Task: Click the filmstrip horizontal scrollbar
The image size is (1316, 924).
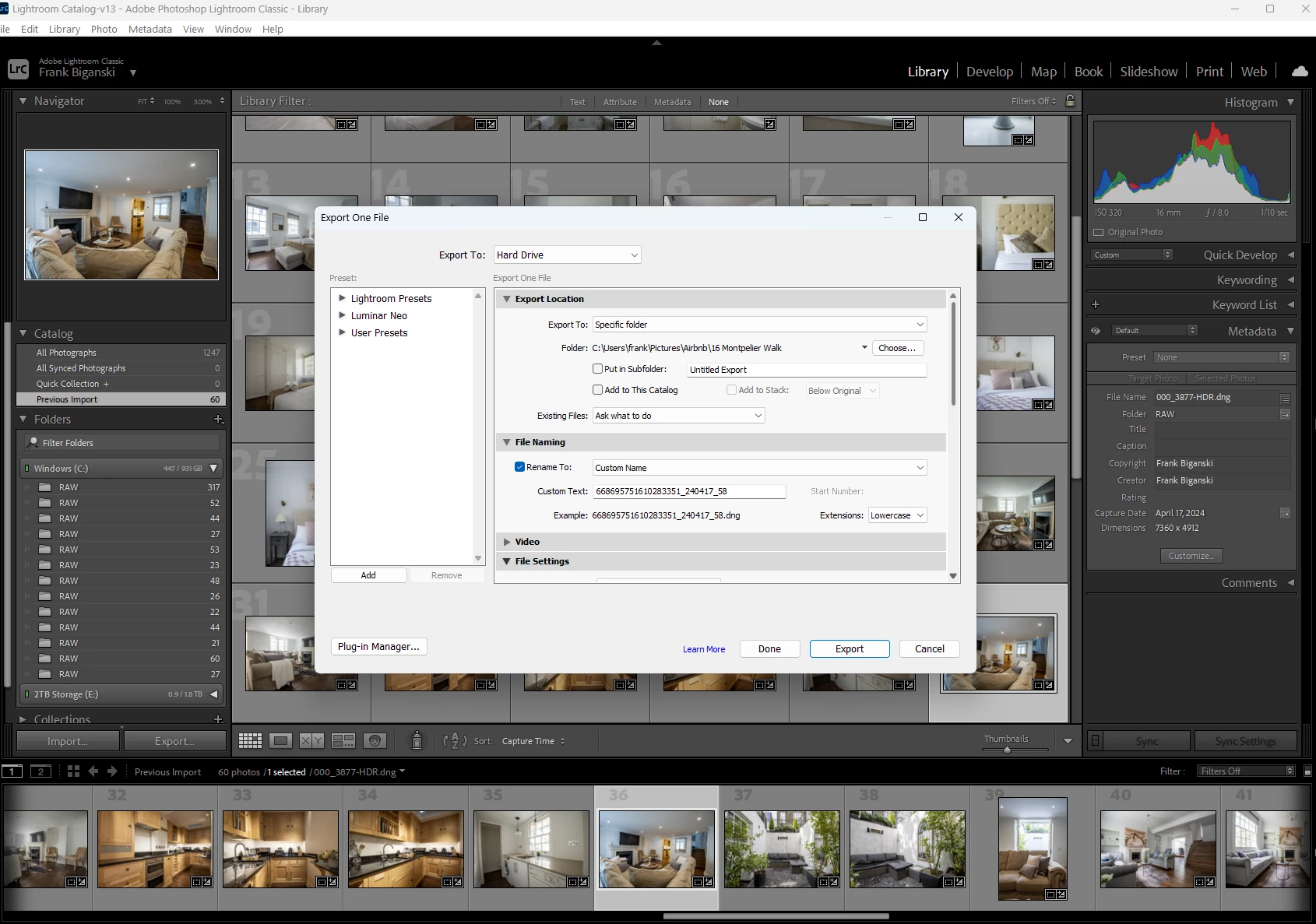Action: (776, 916)
